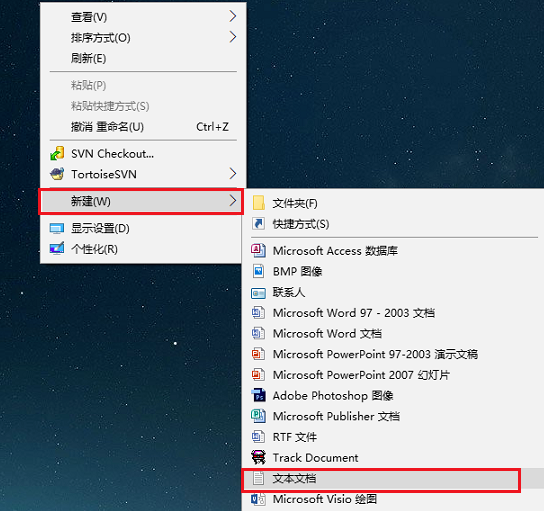Create new 文本文档 text file
The height and width of the screenshot is (511, 544).
(x=393, y=479)
